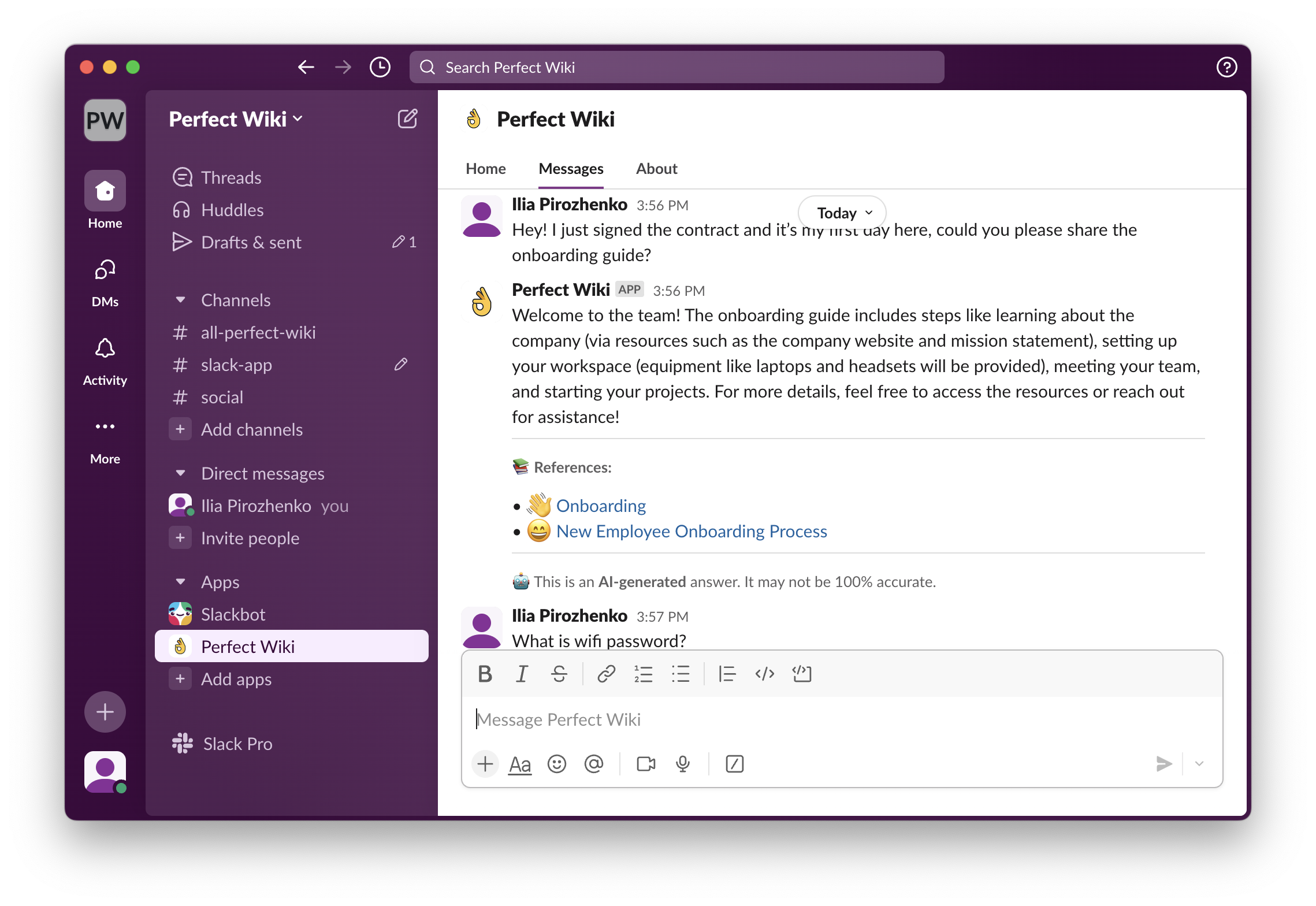Send the message with the send arrow
Viewport: 1316px width, 906px height.
point(1163,763)
